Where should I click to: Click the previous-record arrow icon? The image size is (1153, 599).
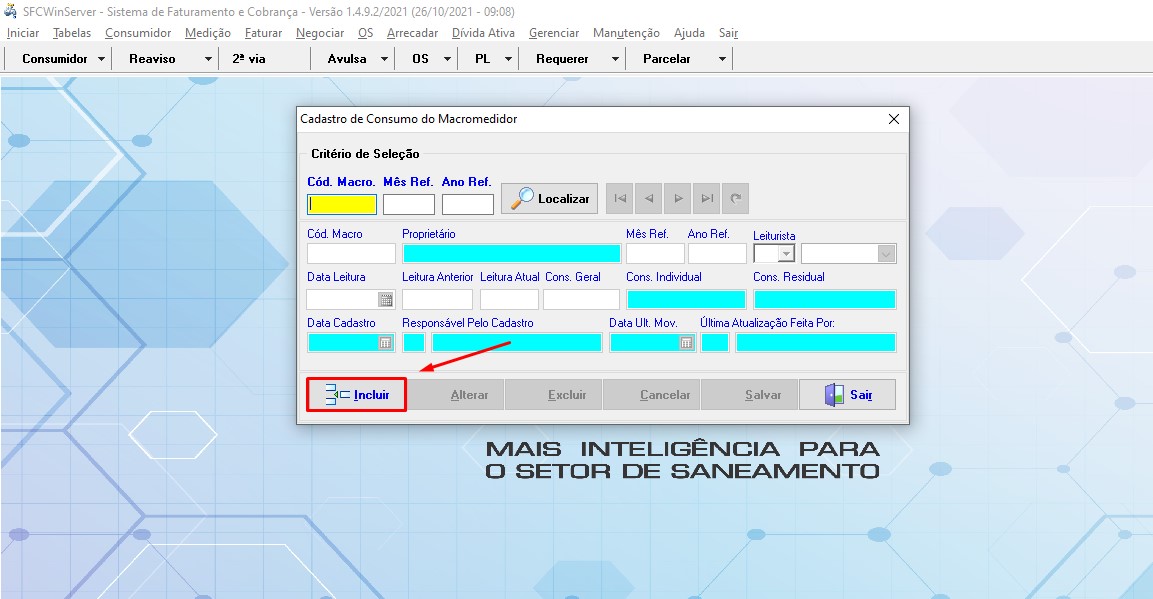pyautogui.click(x=648, y=198)
